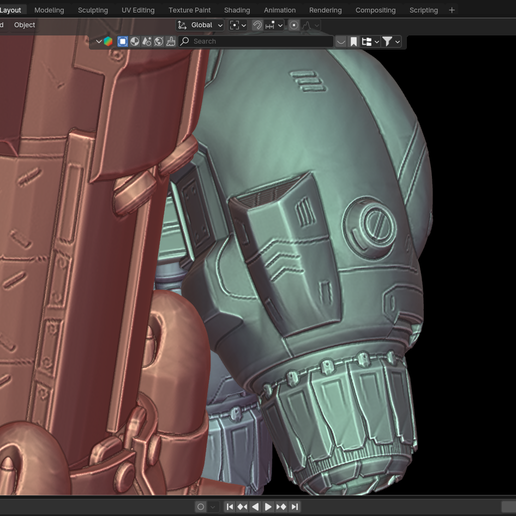
Task: Toggle auto keying record button
Action: (x=200, y=507)
